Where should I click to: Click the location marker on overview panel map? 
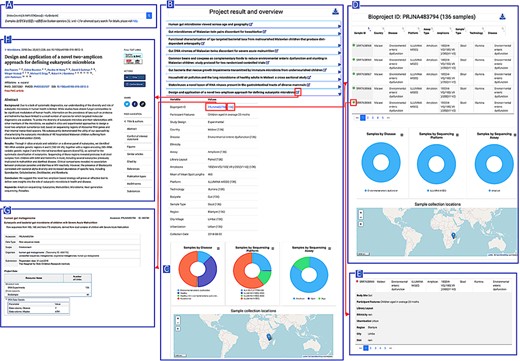coord(269,337)
